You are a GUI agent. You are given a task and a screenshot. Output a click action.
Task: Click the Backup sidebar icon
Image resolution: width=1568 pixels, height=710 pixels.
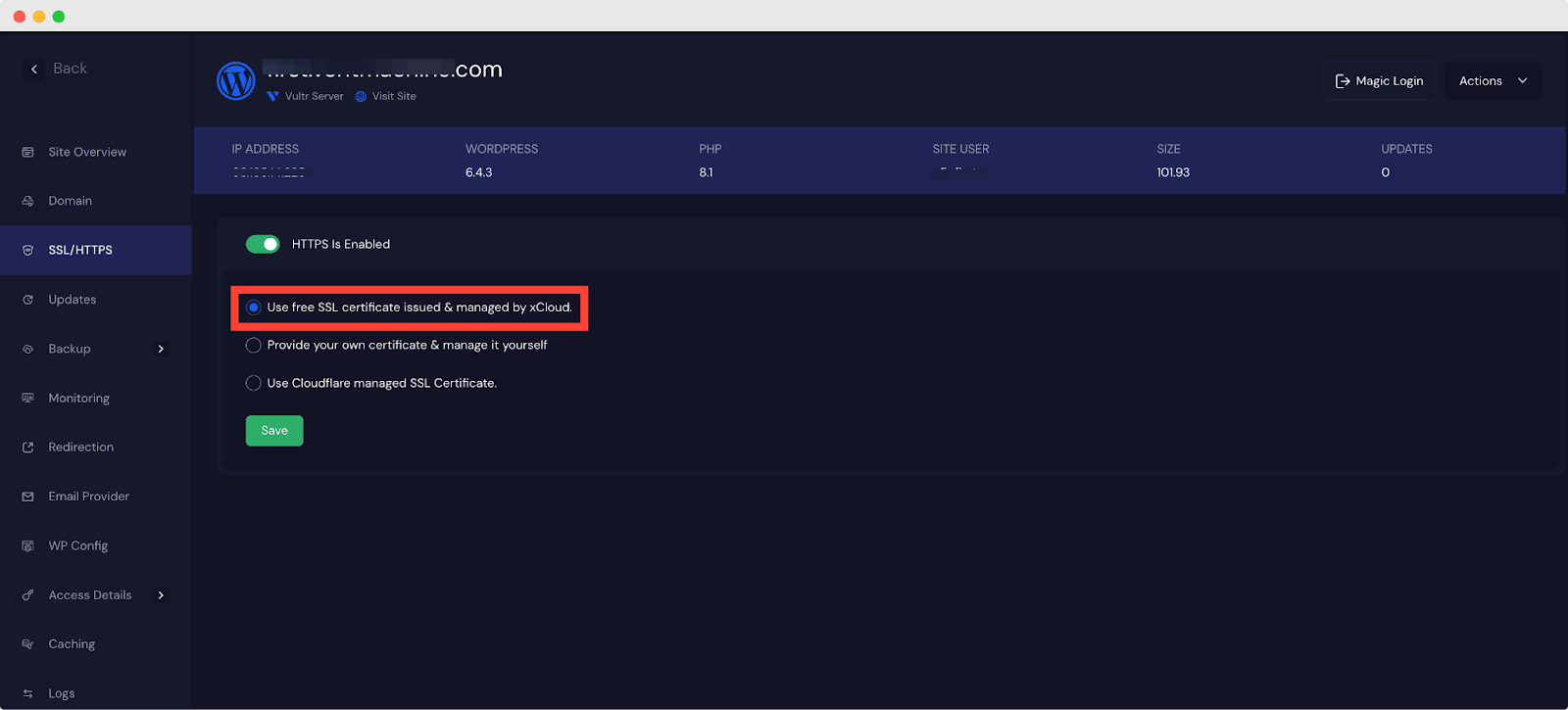[27, 349]
